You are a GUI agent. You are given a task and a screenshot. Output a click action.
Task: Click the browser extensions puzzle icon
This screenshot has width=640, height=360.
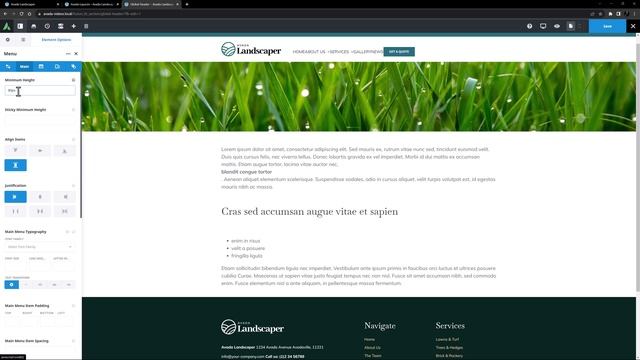[x=610, y=13]
